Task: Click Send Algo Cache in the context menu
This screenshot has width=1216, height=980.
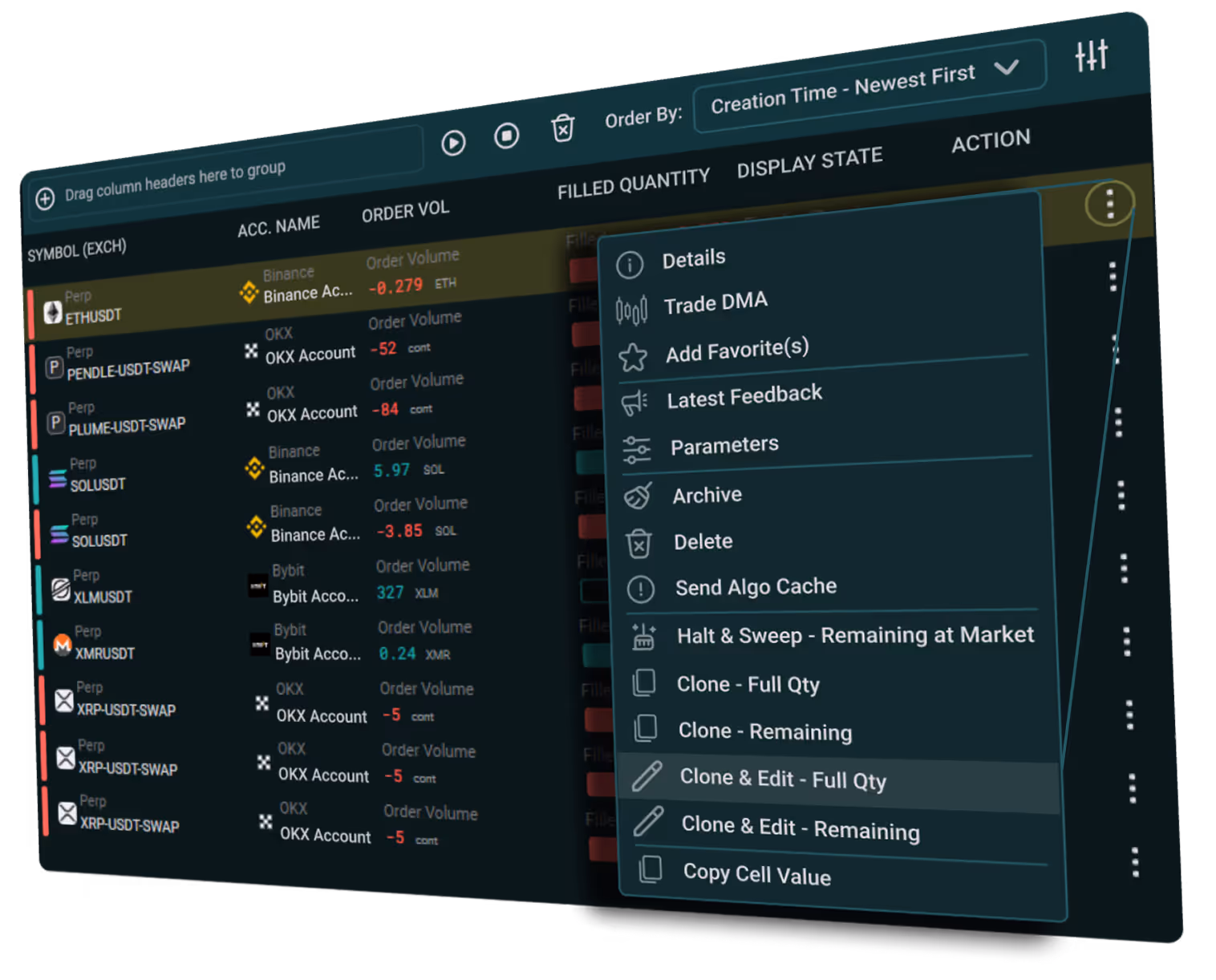Action: coord(755,586)
